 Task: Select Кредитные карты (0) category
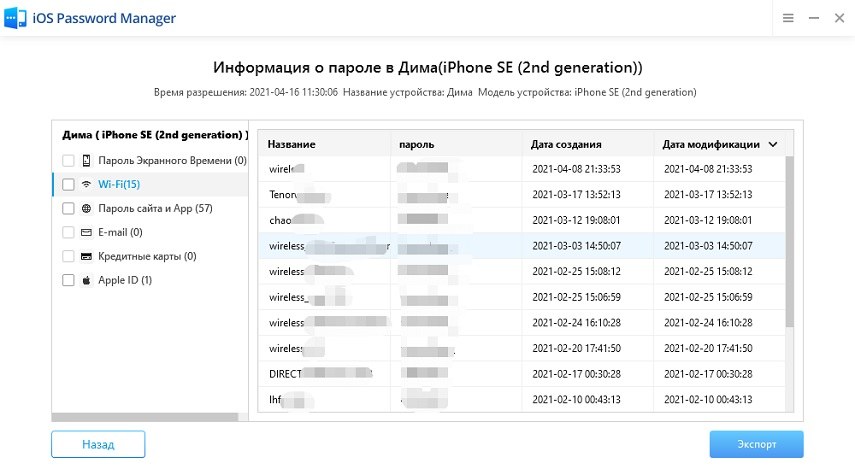(x=147, y=256)
